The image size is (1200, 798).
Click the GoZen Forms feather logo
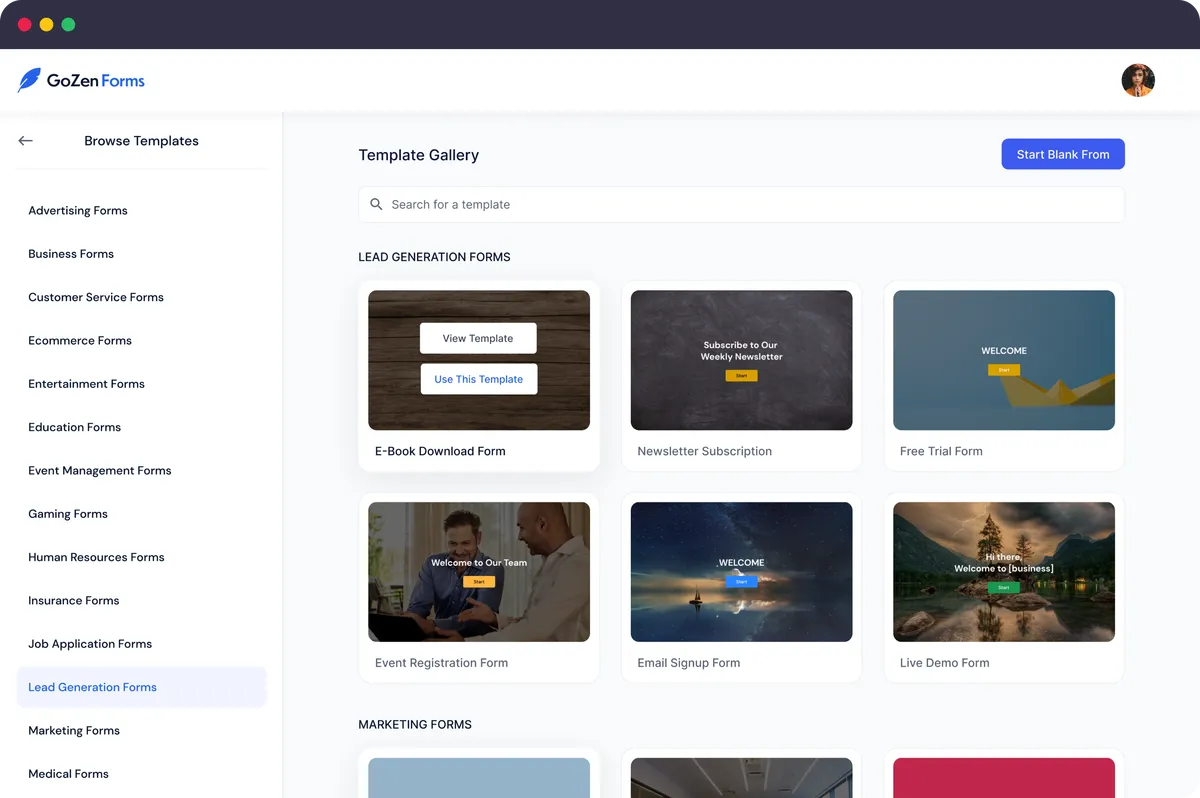point(29,80)
